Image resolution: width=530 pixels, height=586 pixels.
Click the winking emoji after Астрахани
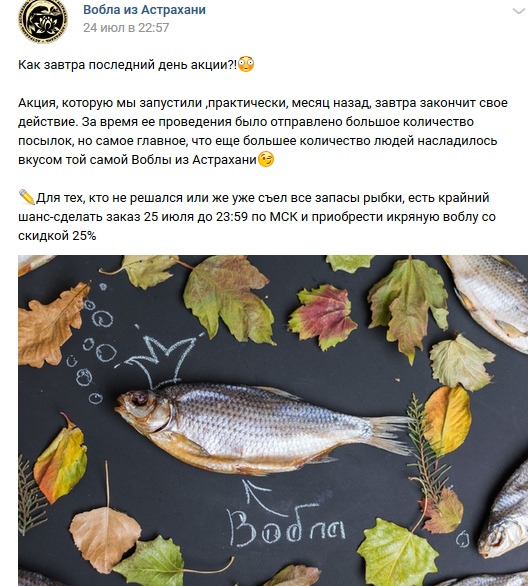pyautogui.click(x=266, y=159)
